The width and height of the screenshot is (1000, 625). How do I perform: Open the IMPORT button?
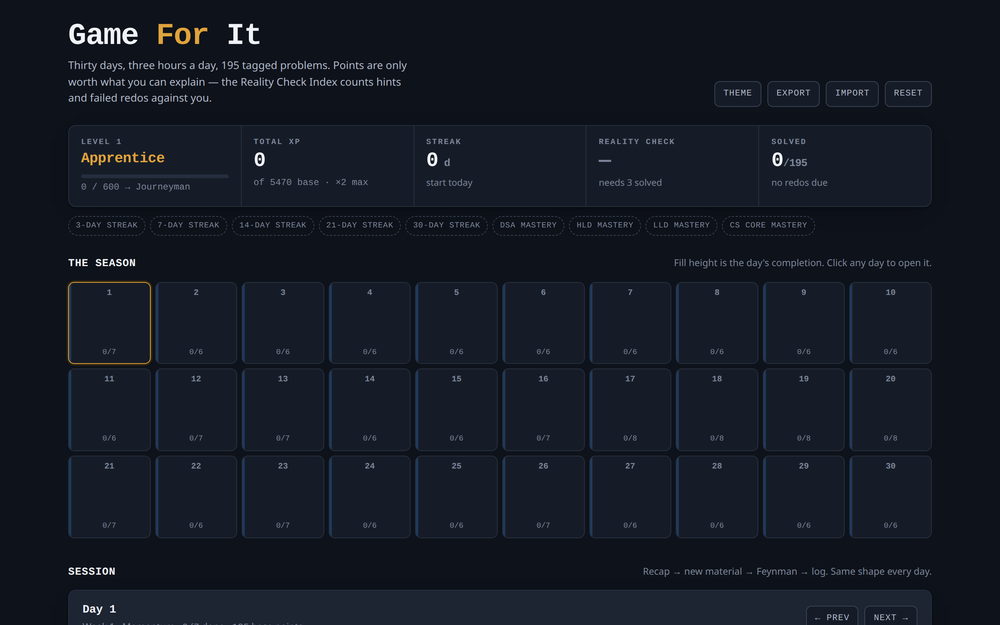tap(851, 94)
